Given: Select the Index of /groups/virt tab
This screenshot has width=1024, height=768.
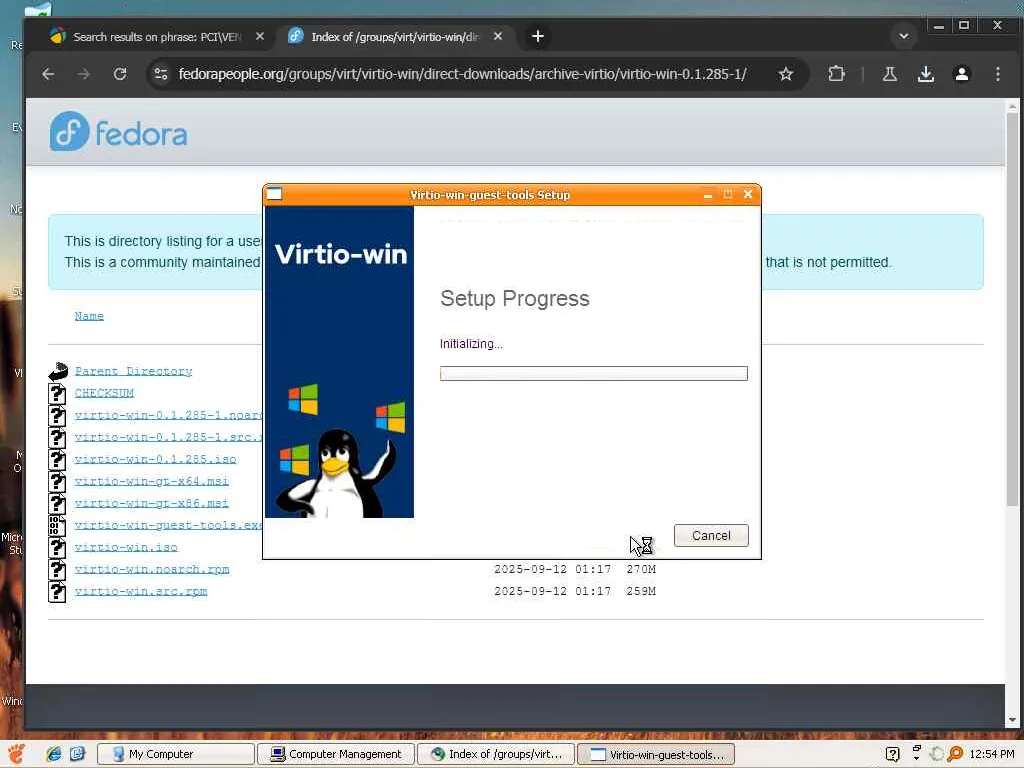Looking at the screenshot, I should pos(395,37).
